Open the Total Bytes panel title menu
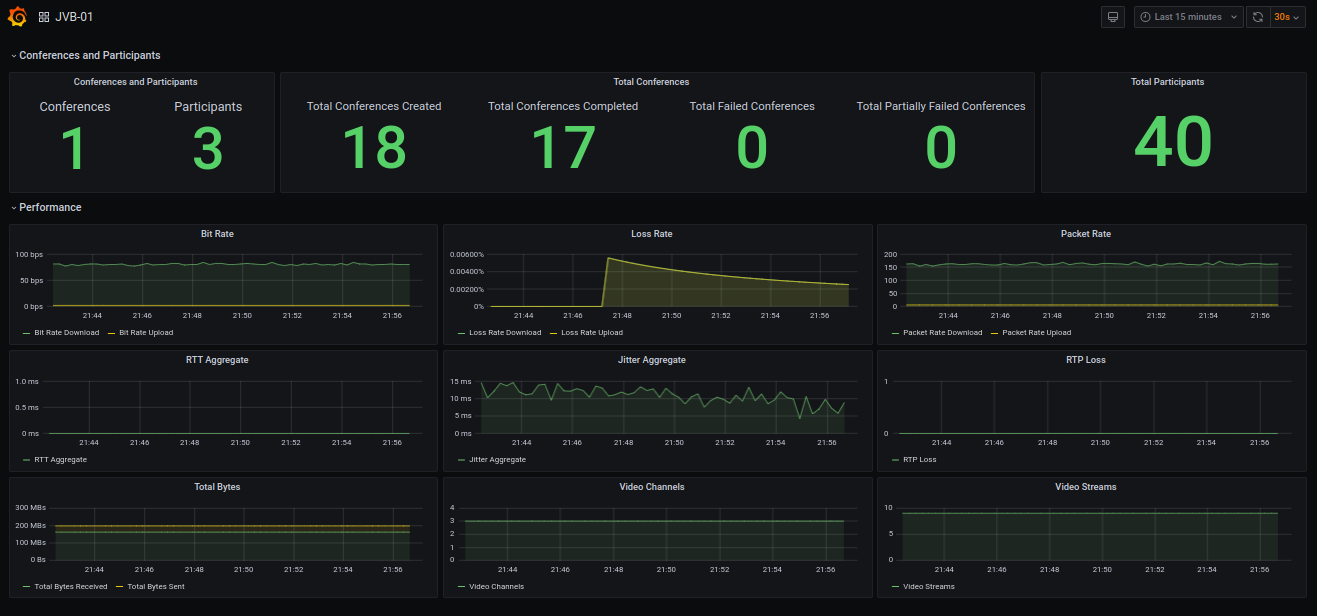 coord(217,487)
